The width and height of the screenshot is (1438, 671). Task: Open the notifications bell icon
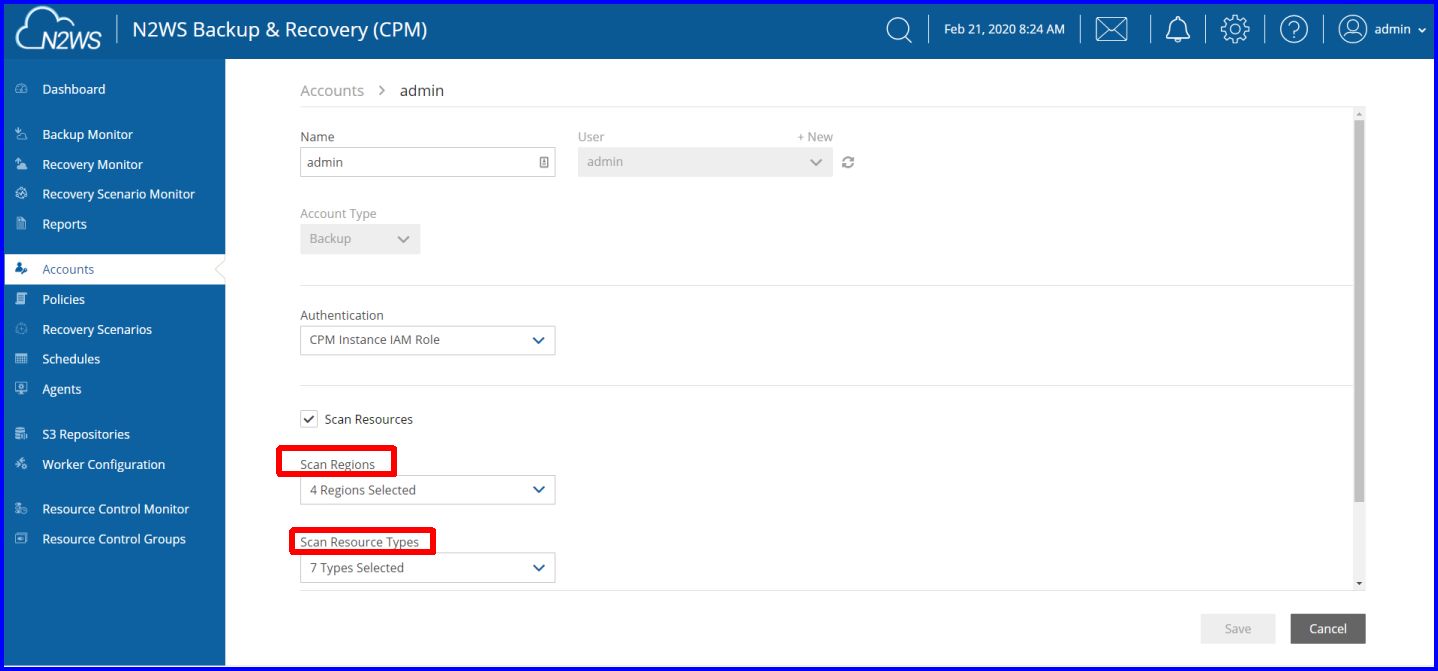click(1178, 30)
